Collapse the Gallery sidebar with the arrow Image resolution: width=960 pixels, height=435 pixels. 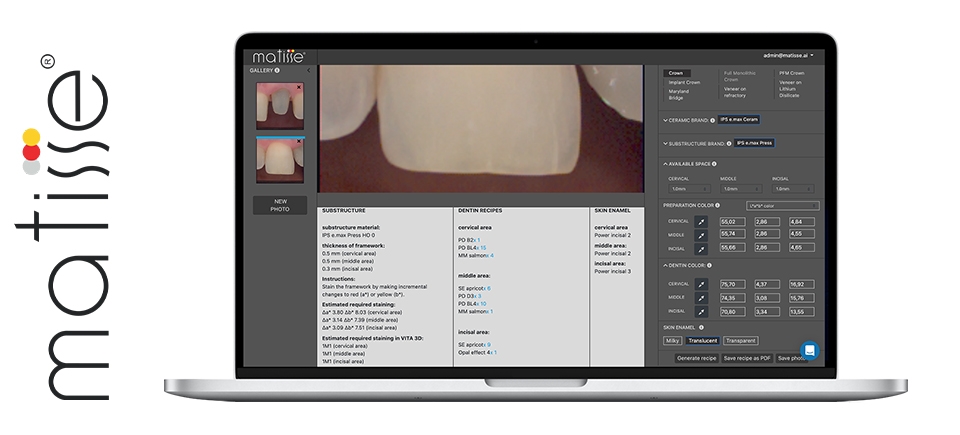click(308, 70)
